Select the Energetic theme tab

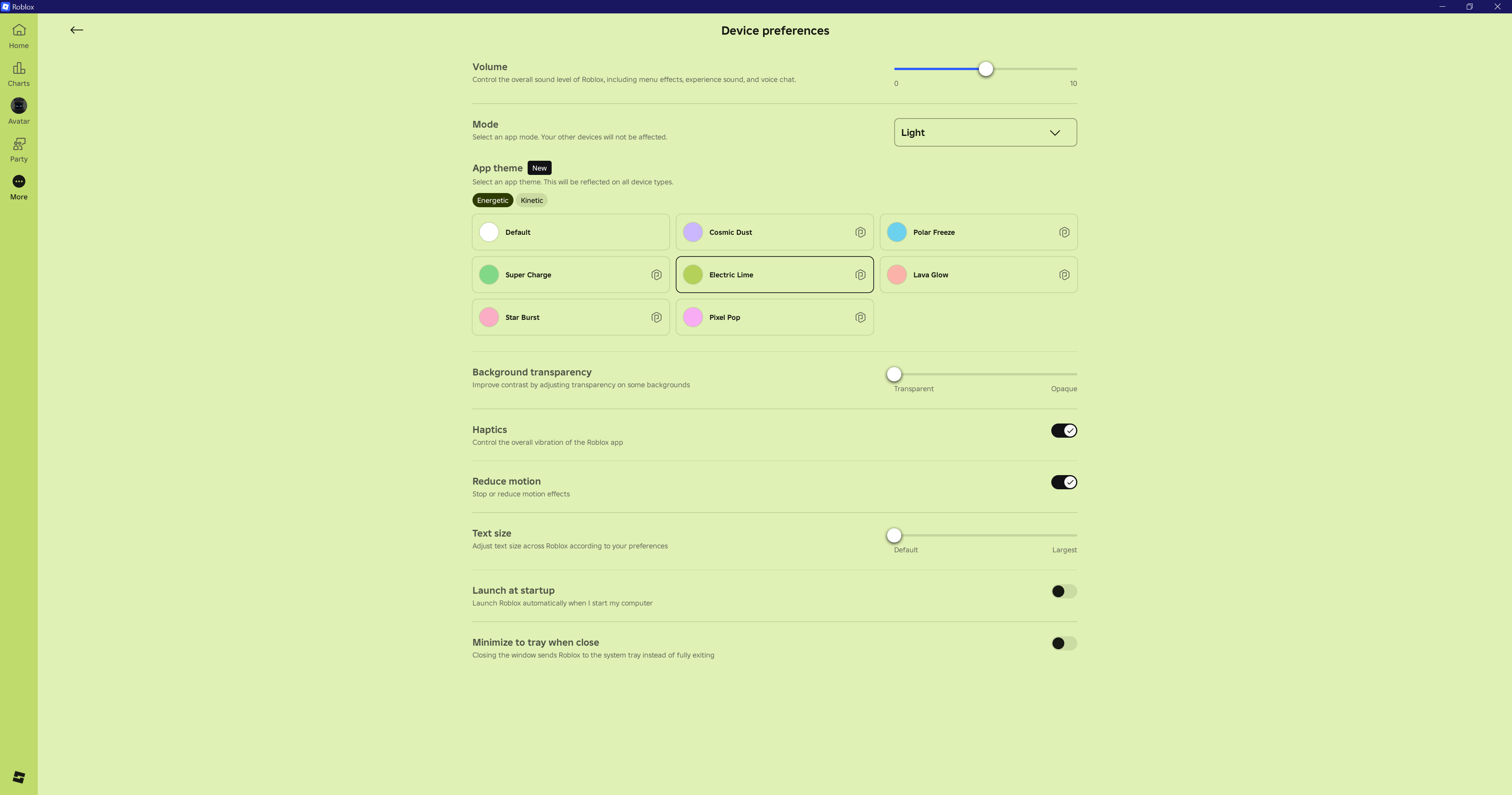[x=493, y=200]
